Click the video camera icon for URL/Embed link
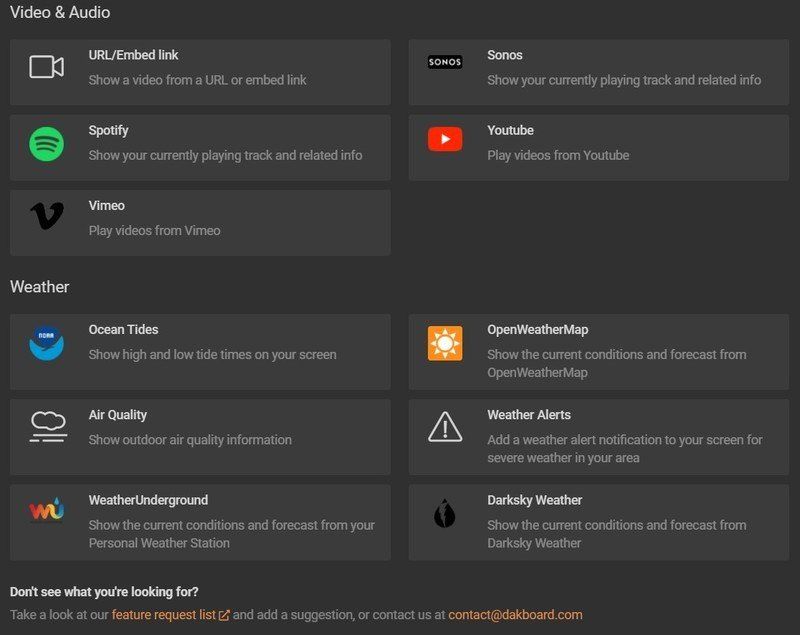 point(46,67)
